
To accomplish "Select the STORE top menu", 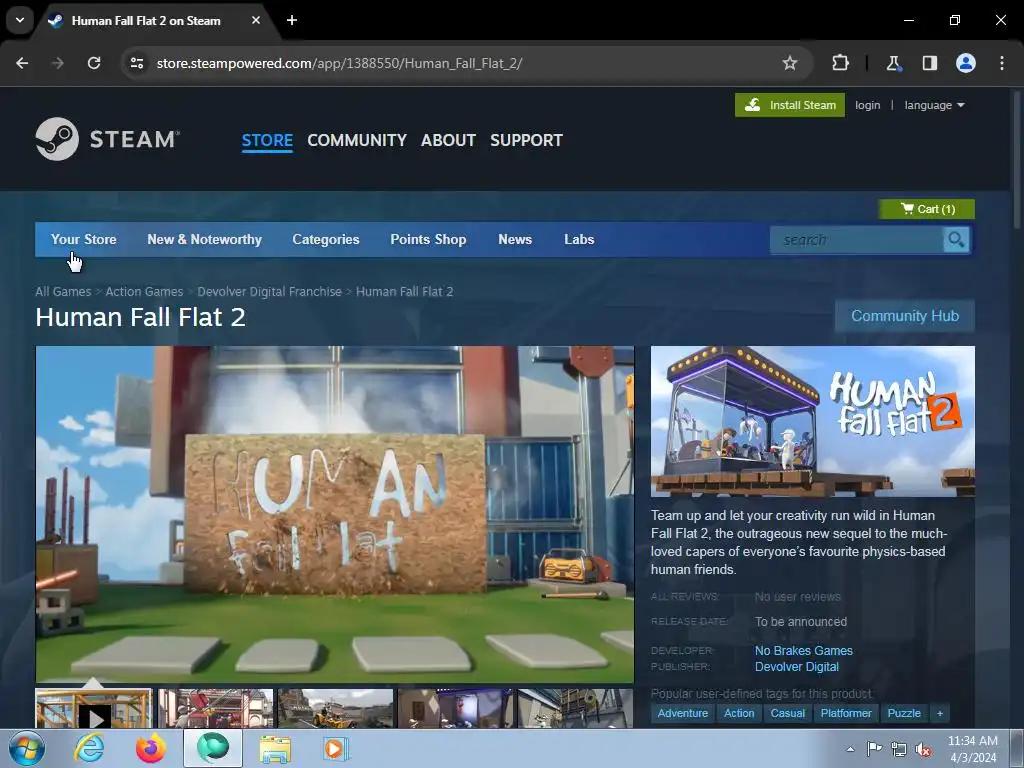I will click(x=267, y=140).
